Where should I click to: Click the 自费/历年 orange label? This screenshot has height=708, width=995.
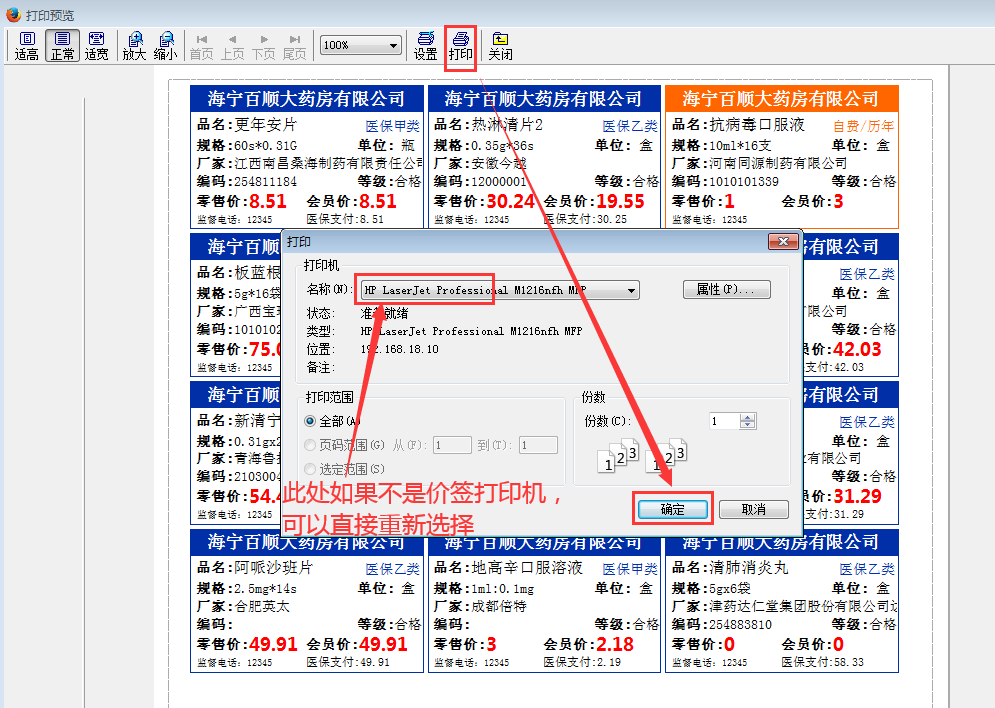tap(864, 126)
